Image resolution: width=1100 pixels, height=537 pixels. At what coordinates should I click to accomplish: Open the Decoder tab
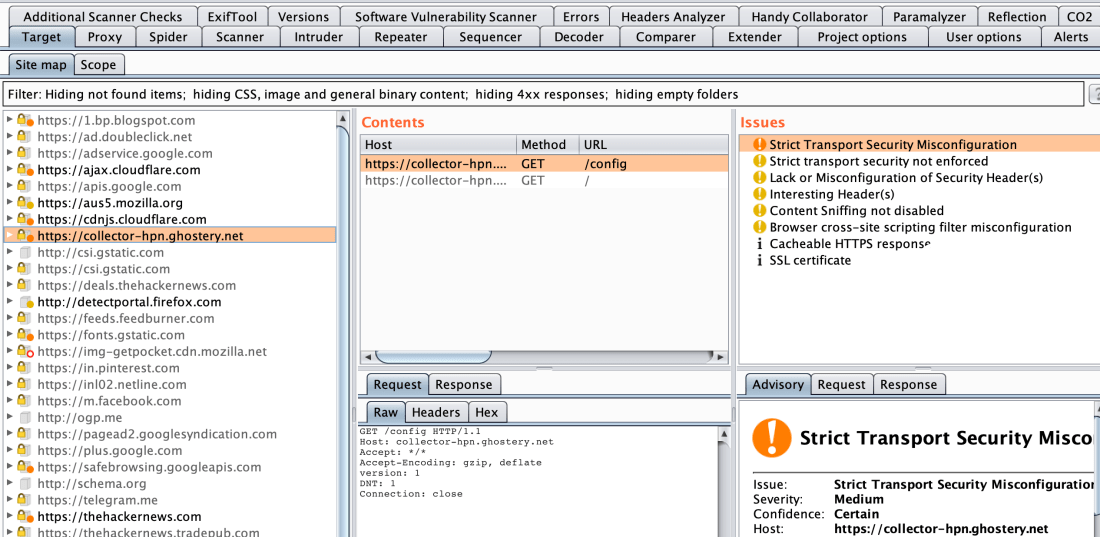click(x=579, y=37)
